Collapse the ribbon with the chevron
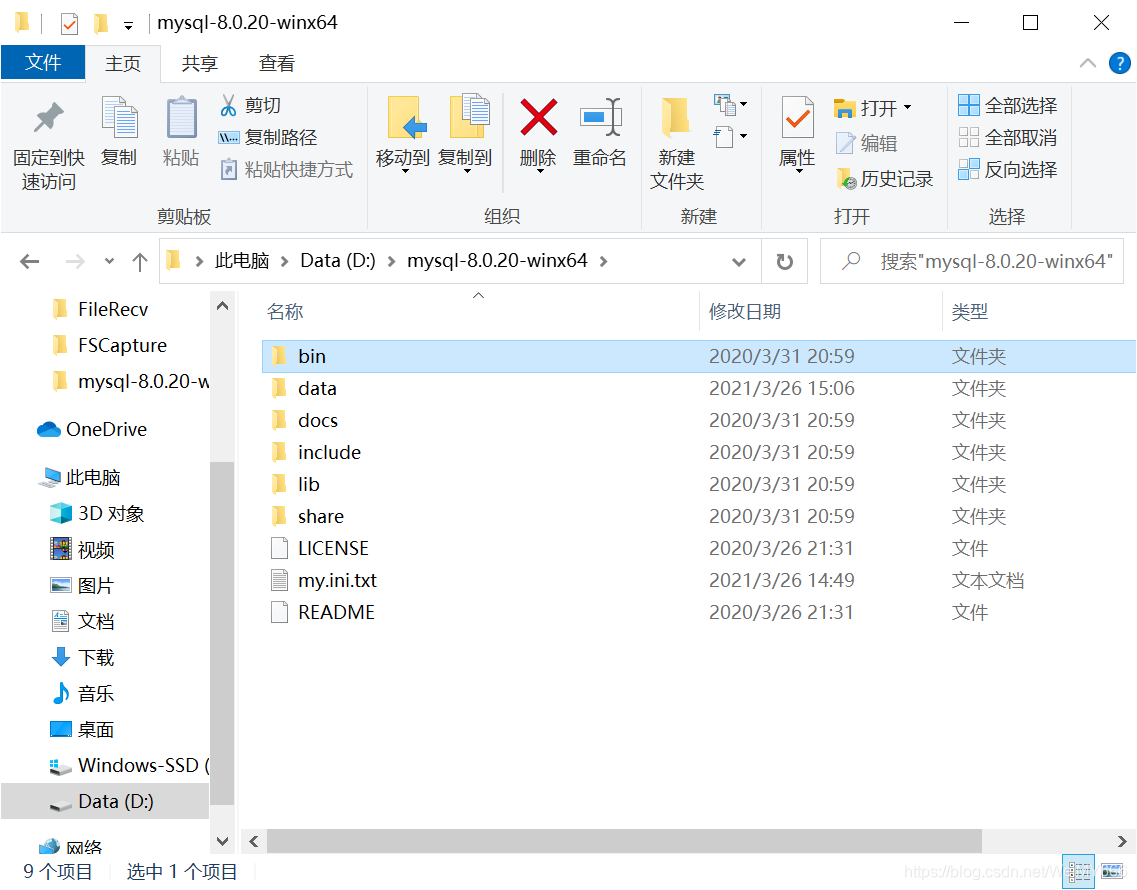The image size is (1137, 890). pyautogui.click(x=1088, y=63)
